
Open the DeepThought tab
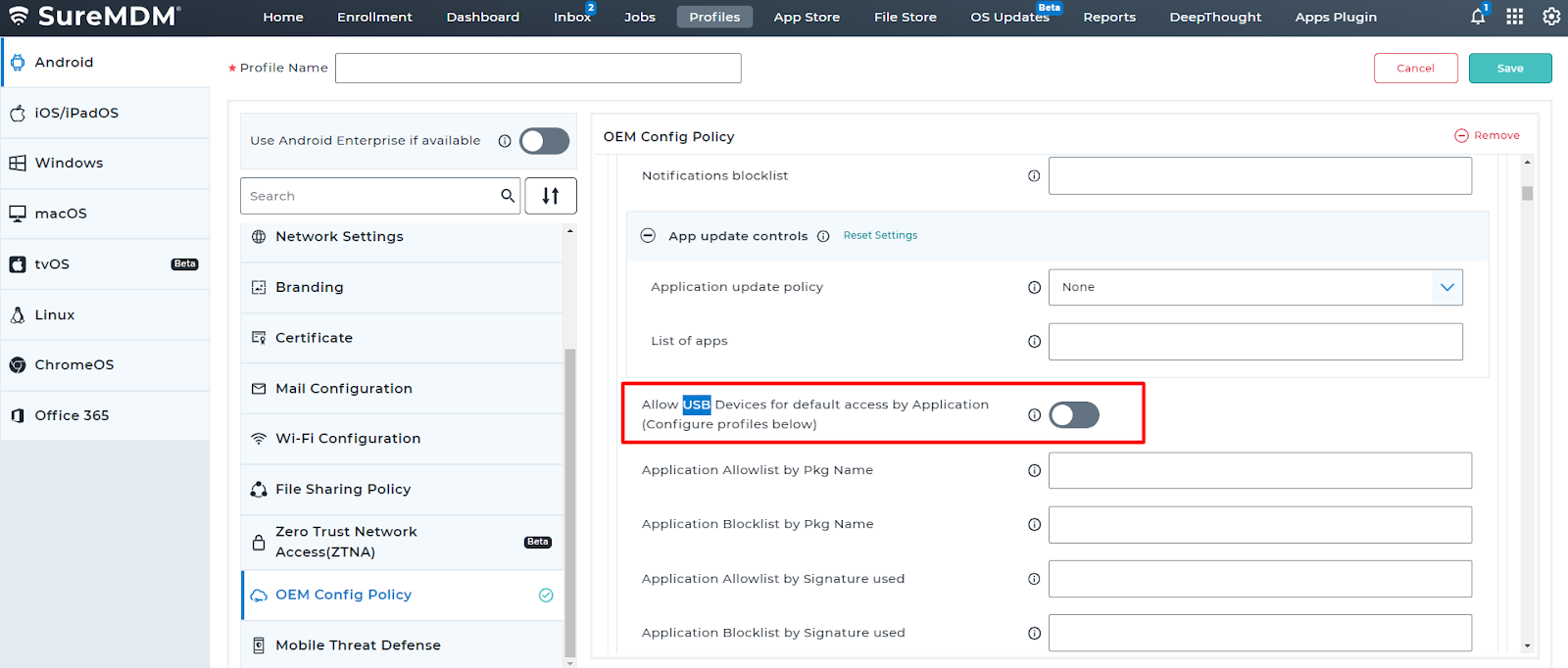1215,17
